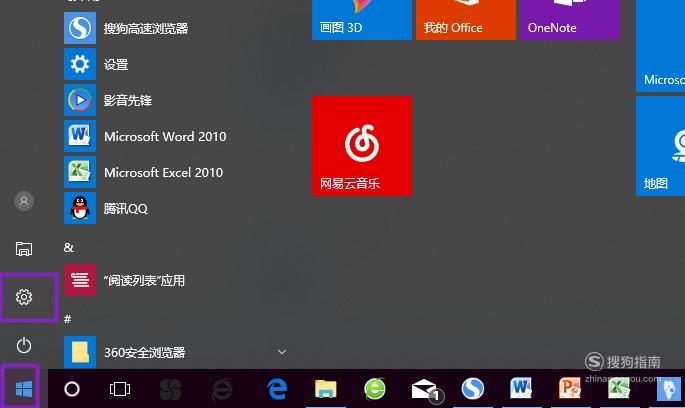685x408 pixels.
Task: Open the green 360 browser taskbar icon
Action: pos(375,389)
